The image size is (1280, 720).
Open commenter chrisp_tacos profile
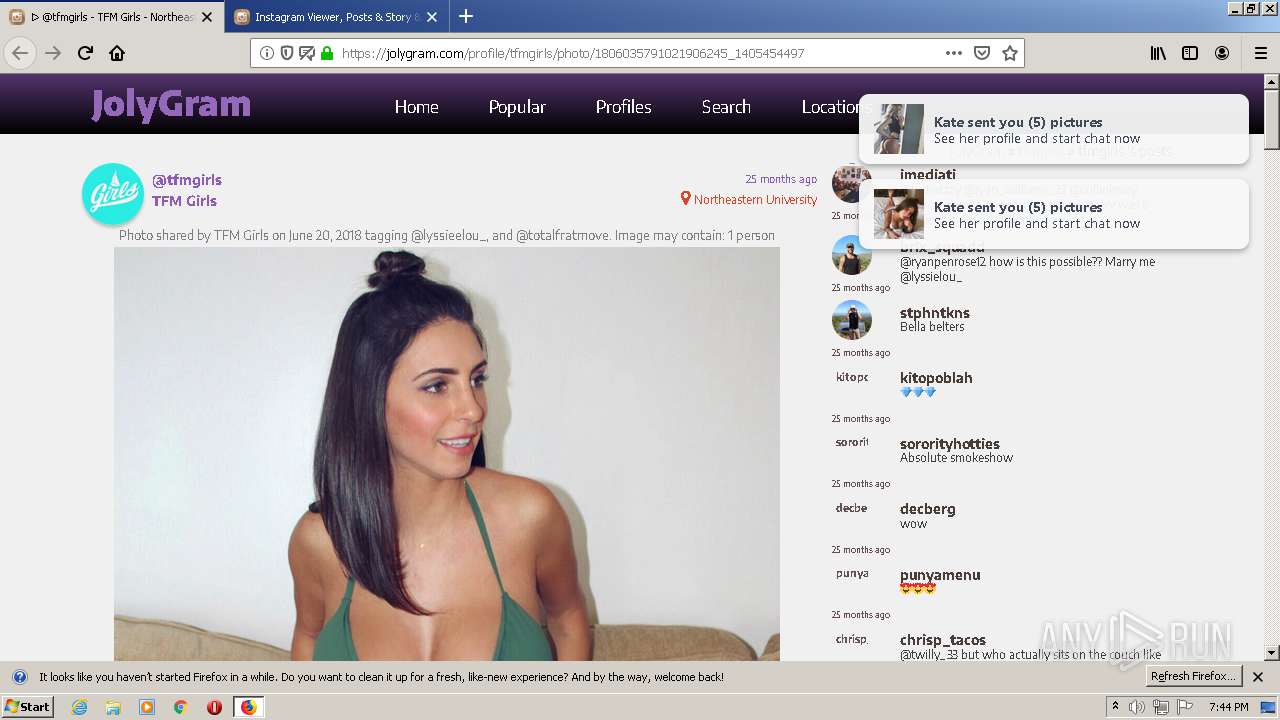943,640
